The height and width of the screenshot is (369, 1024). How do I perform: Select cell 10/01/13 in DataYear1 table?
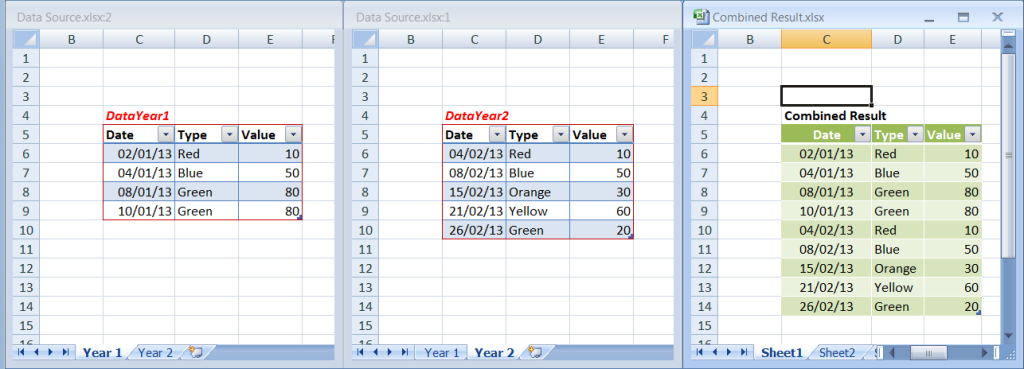[139, 212]
